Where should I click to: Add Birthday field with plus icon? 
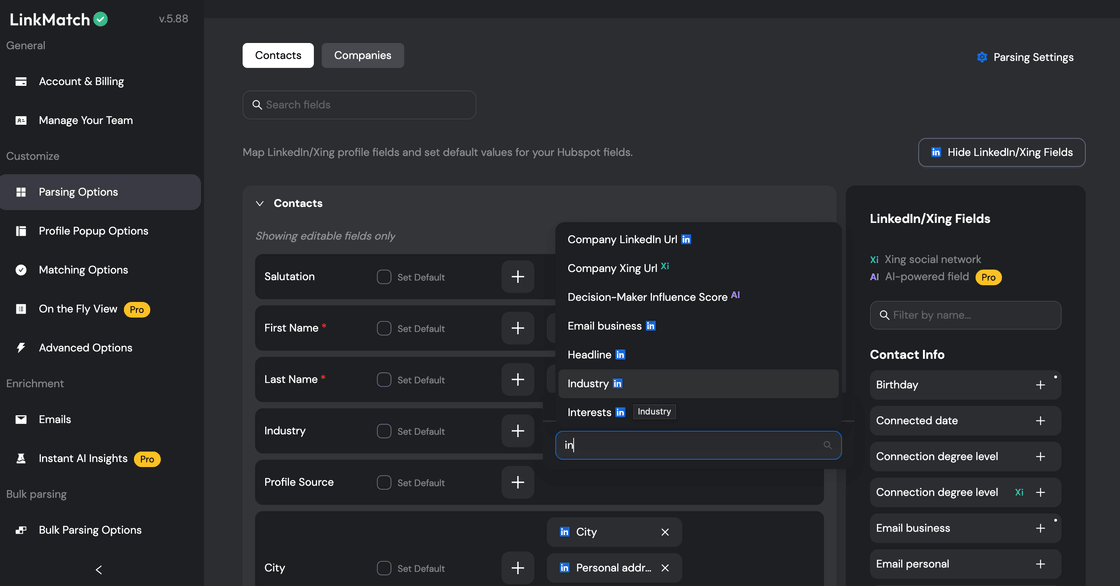(1040, 385)
